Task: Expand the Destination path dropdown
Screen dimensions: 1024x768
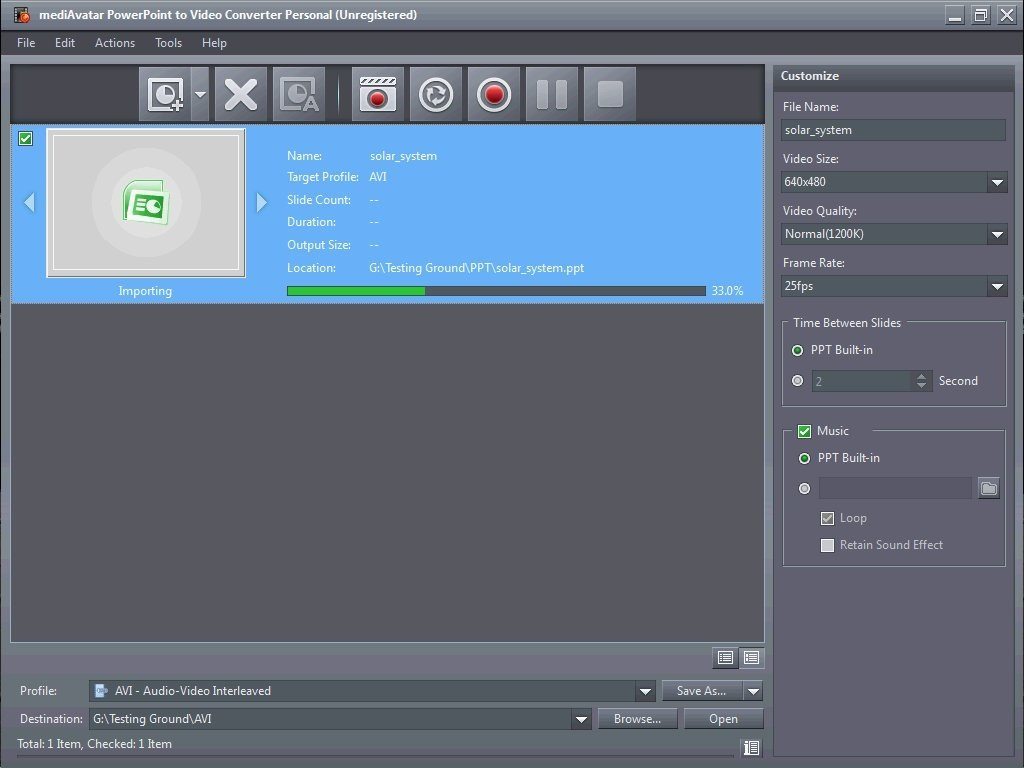Action: [x=581, y=719]
